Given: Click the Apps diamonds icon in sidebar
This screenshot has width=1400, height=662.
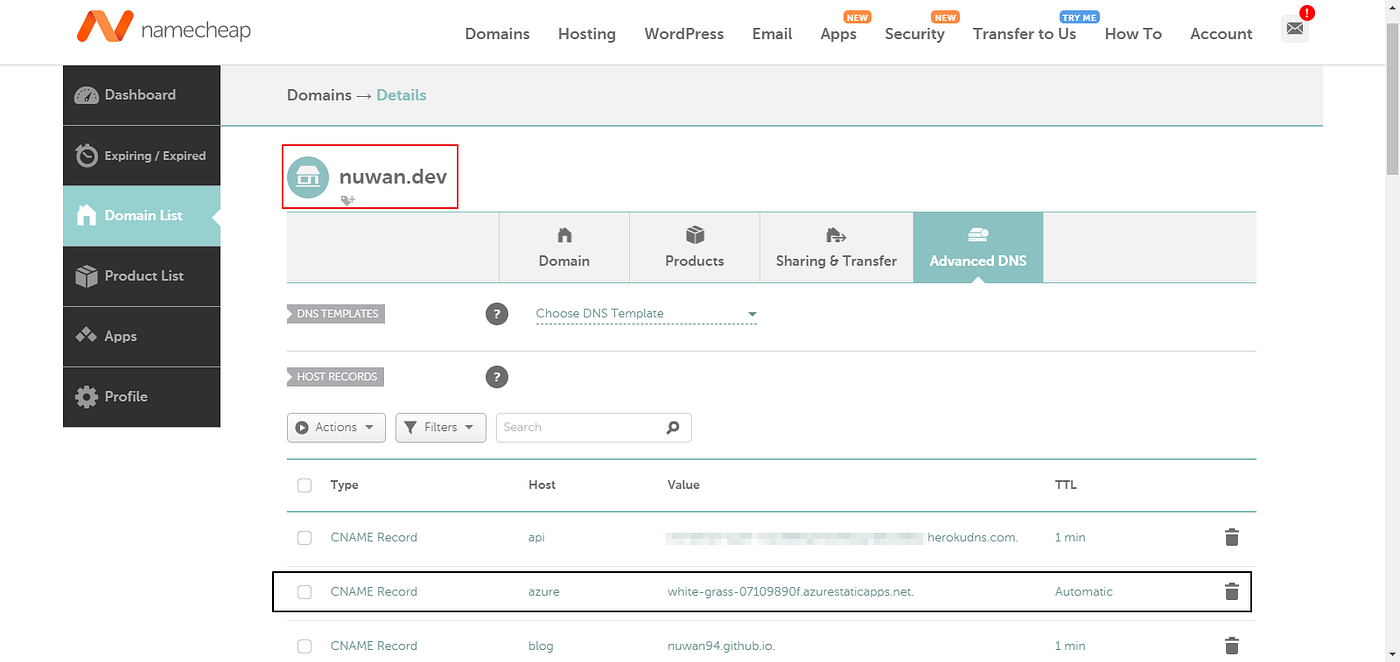Looking at the screenshot, I should click(87, 336).
